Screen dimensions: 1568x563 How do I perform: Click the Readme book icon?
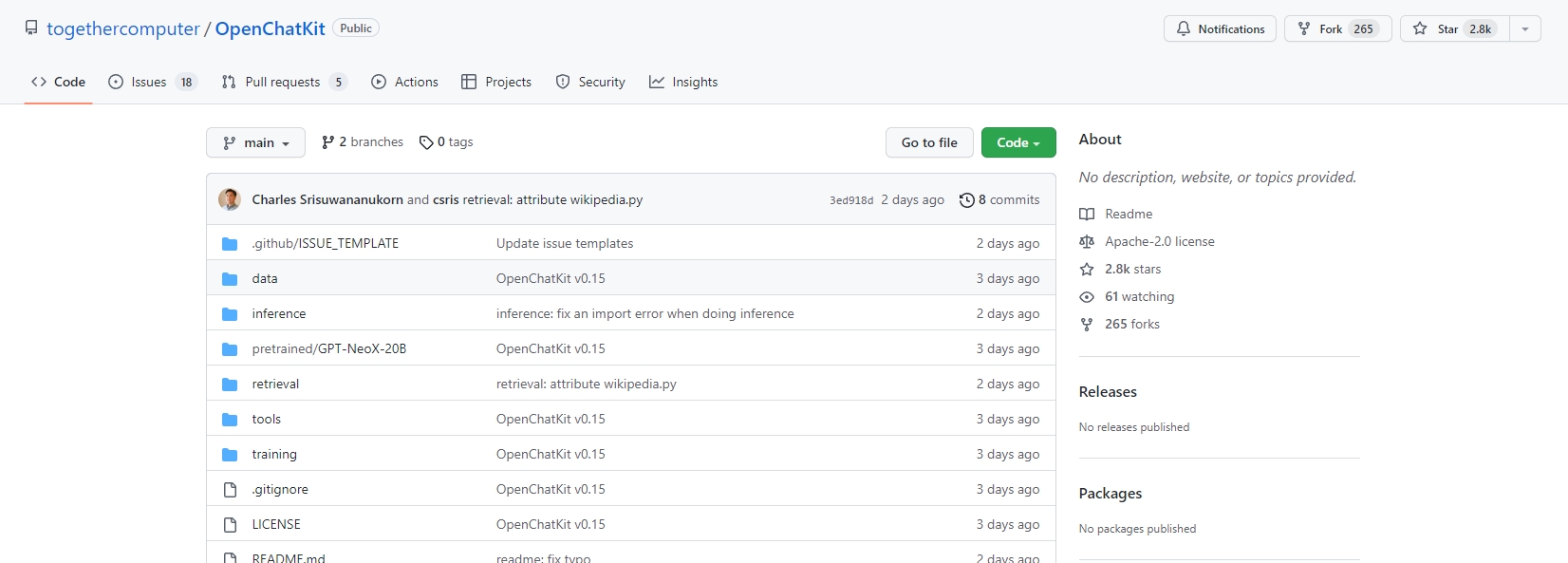[x=1087, y=215]
